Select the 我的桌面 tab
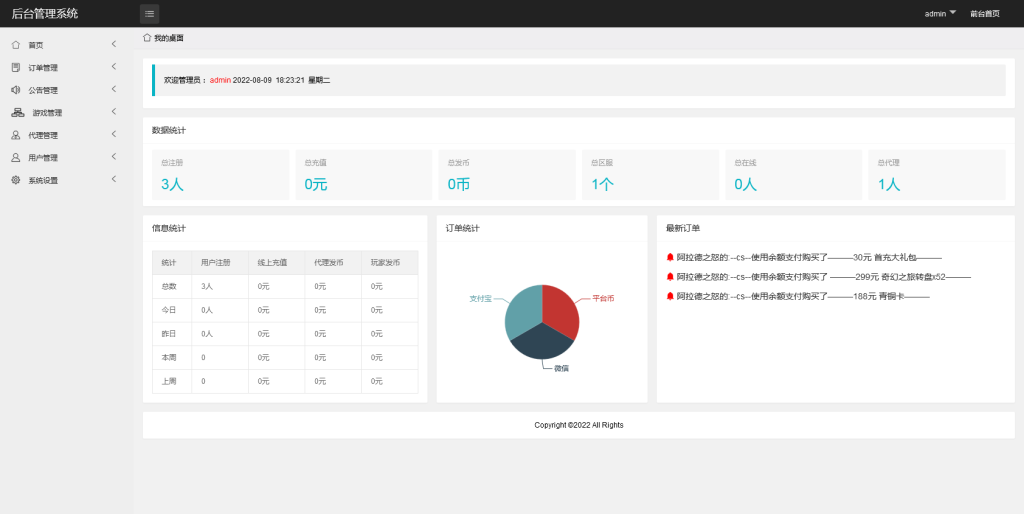Viewport: 1024px width, 514px height. [x=163, y=38]
